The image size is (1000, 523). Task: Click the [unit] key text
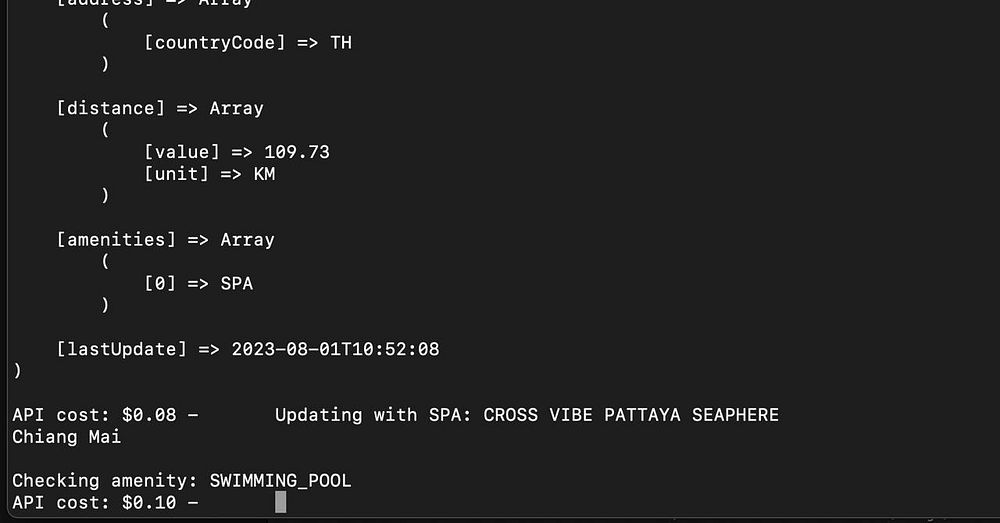point(176,174)
